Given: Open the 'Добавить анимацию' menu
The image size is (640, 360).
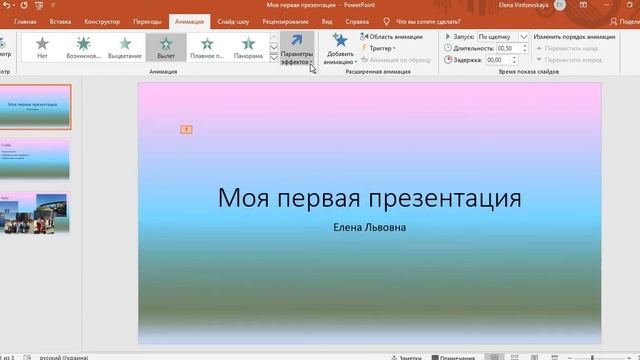Looking at the screenshot, I should tap(340, 49).
